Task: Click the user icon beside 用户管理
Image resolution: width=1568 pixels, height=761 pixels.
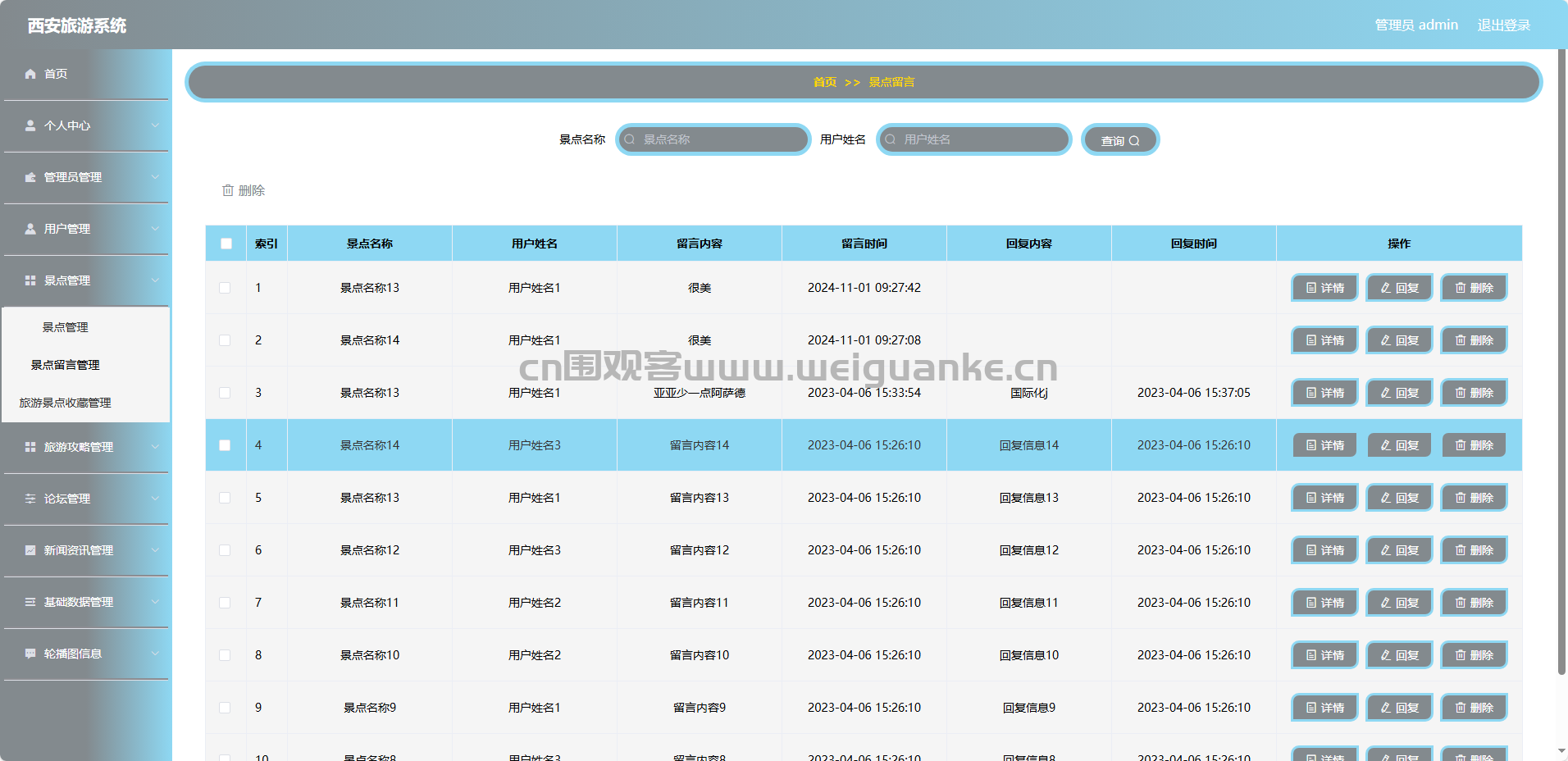Action: pyautogui.click(x=30, y=229)
